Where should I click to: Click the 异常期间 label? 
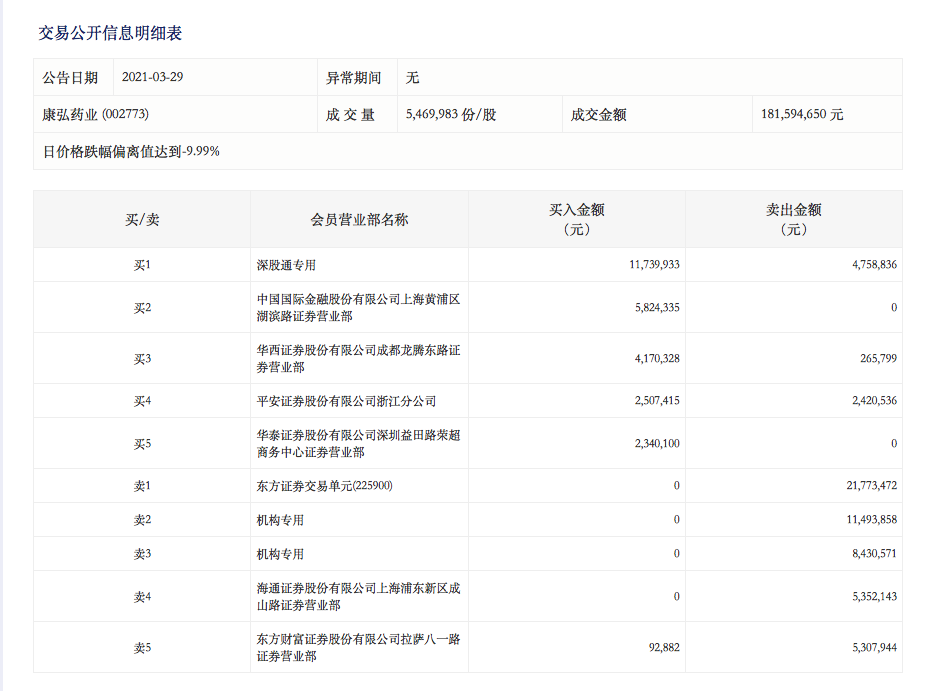pos(354,78)
